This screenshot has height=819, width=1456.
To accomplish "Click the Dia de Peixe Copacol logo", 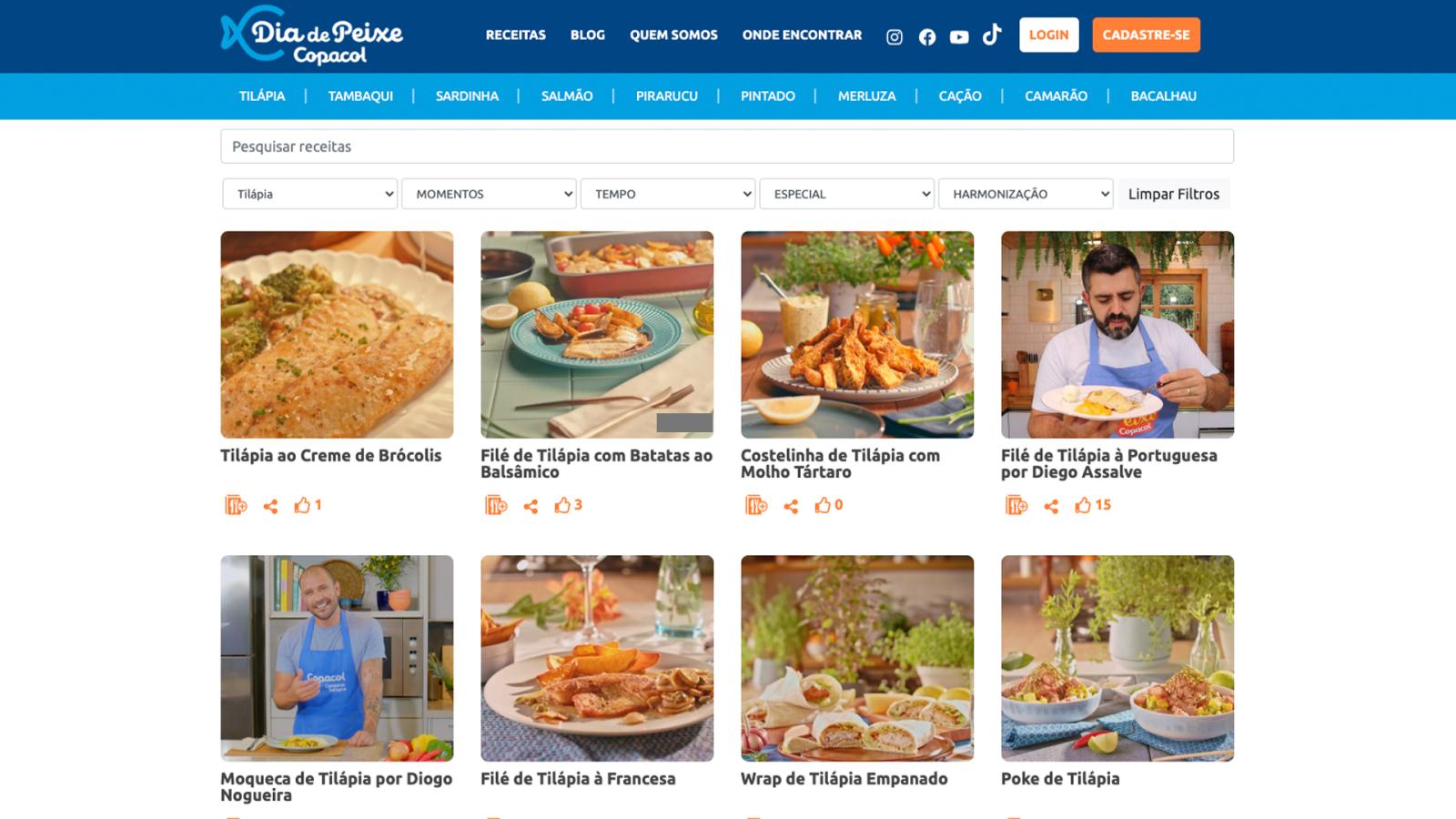I will (311, 35).
